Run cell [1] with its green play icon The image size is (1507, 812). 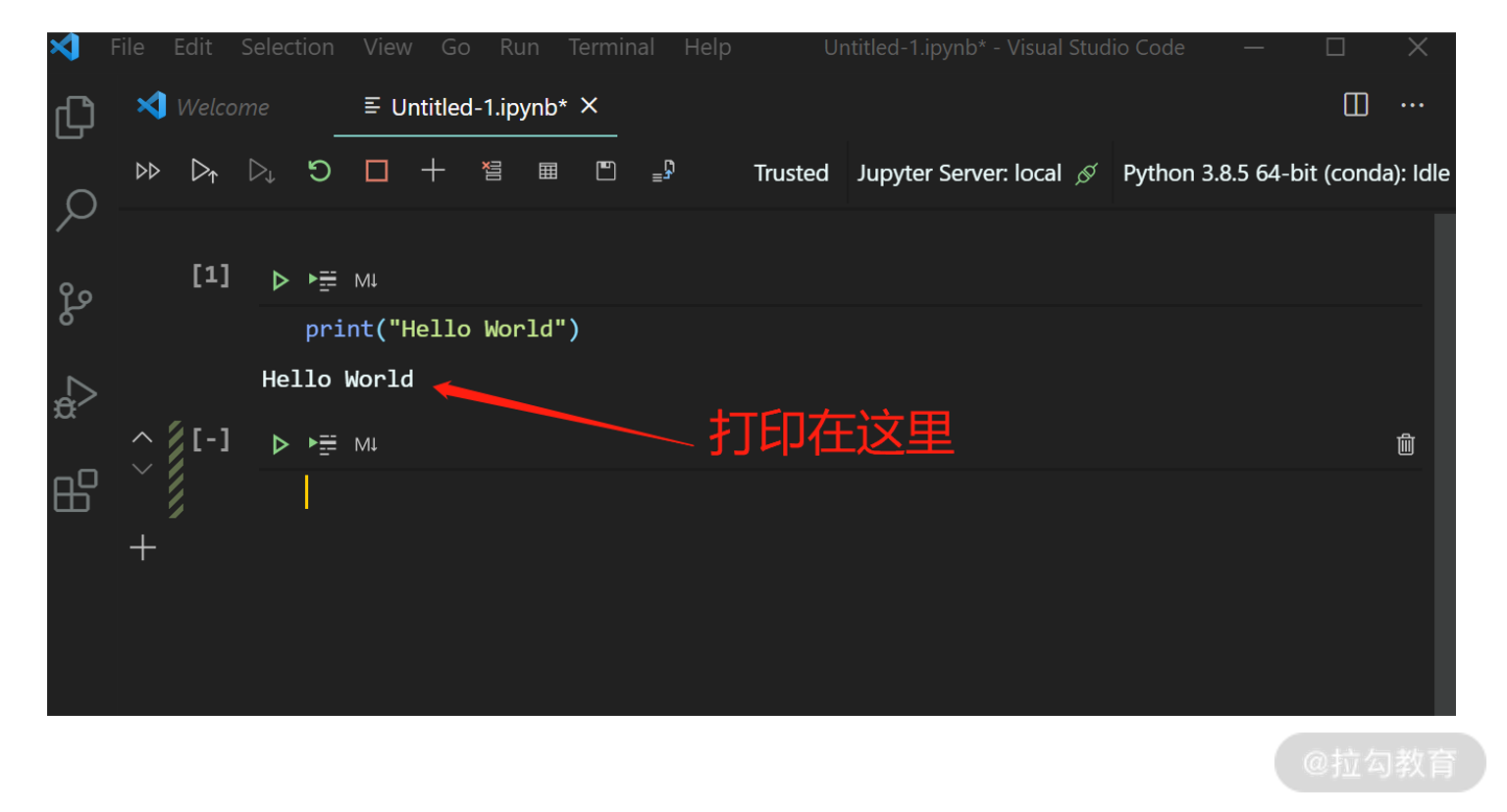(280, 280)
